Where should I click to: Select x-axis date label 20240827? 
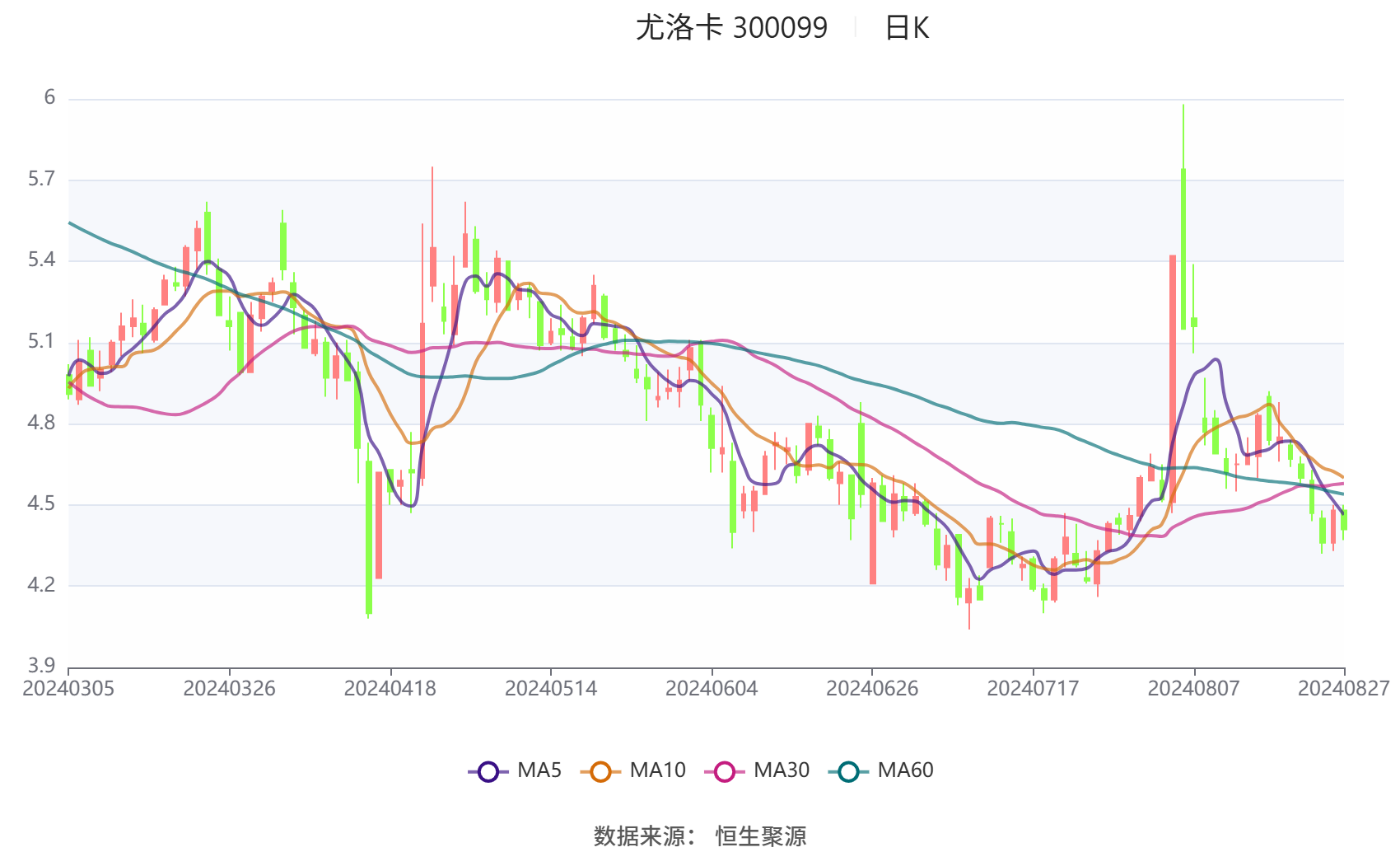tap(1344, 689)
